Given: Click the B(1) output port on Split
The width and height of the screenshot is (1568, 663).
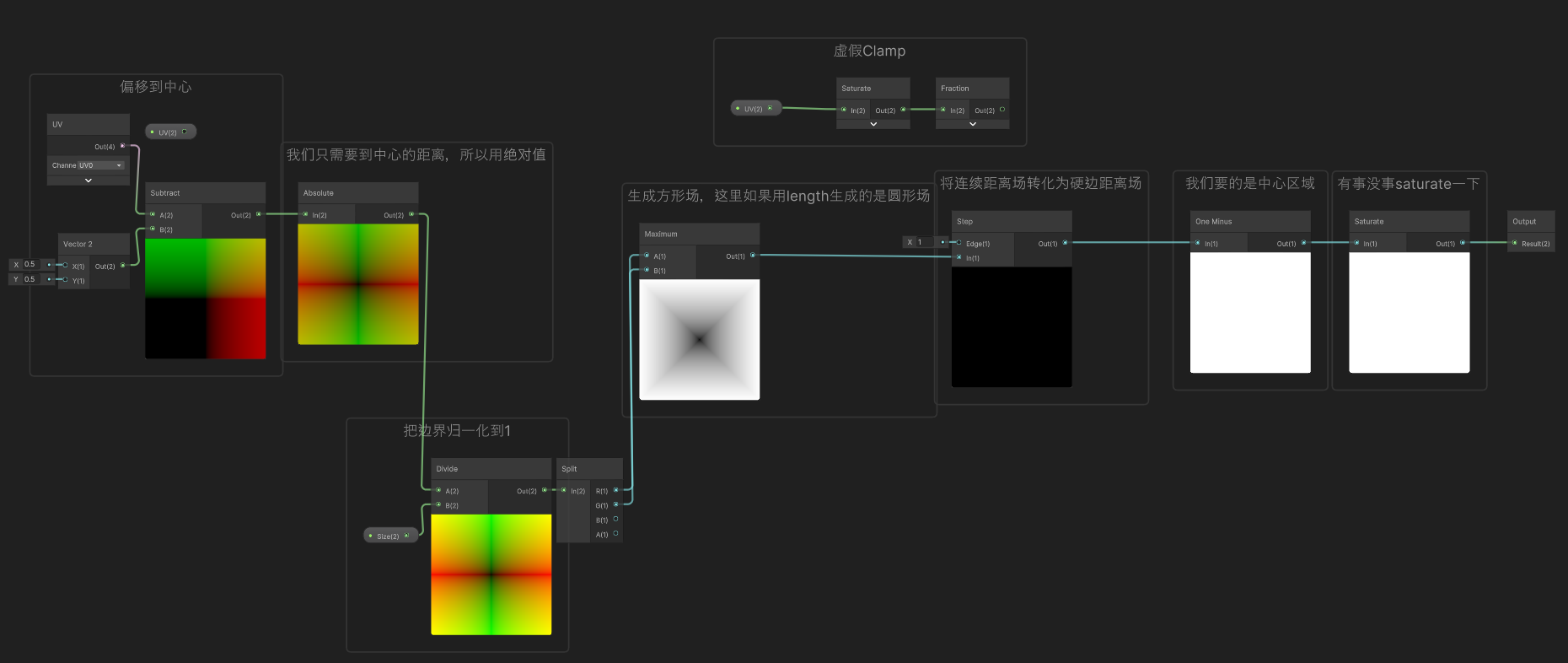Looking at the screenshot, I should (x=616, y=519).
